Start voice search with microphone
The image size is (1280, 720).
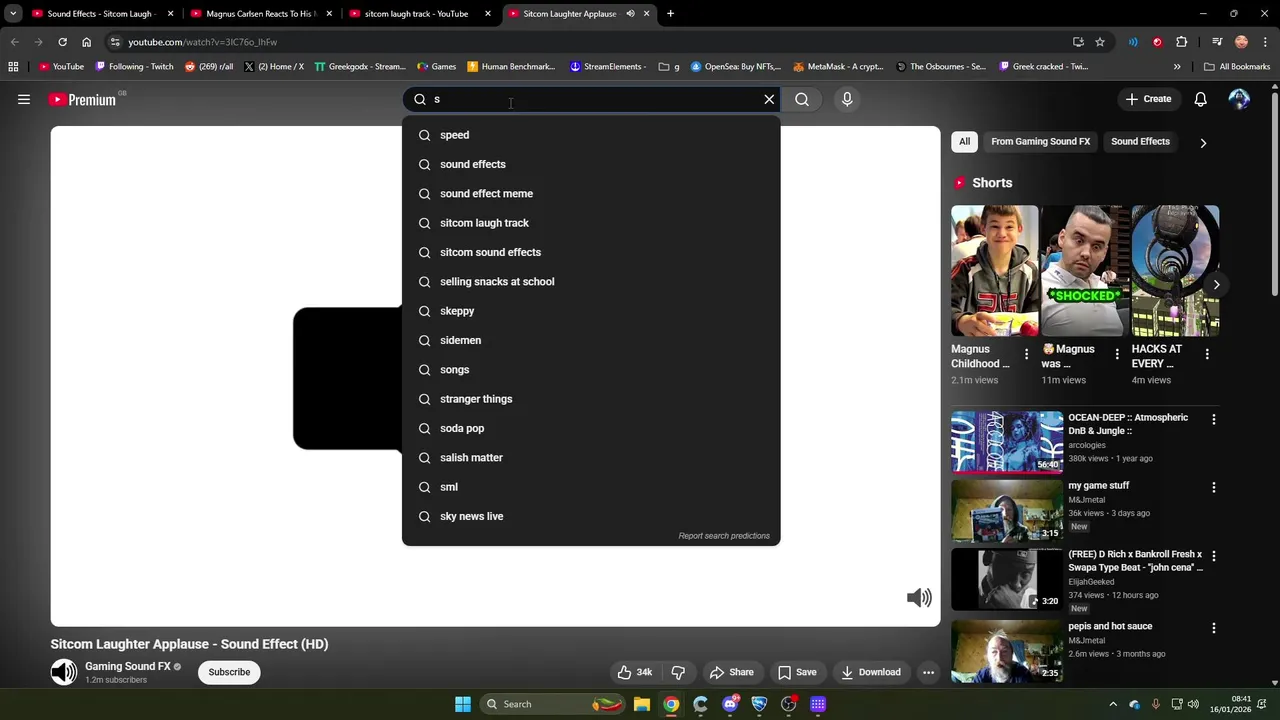(847, 99)
